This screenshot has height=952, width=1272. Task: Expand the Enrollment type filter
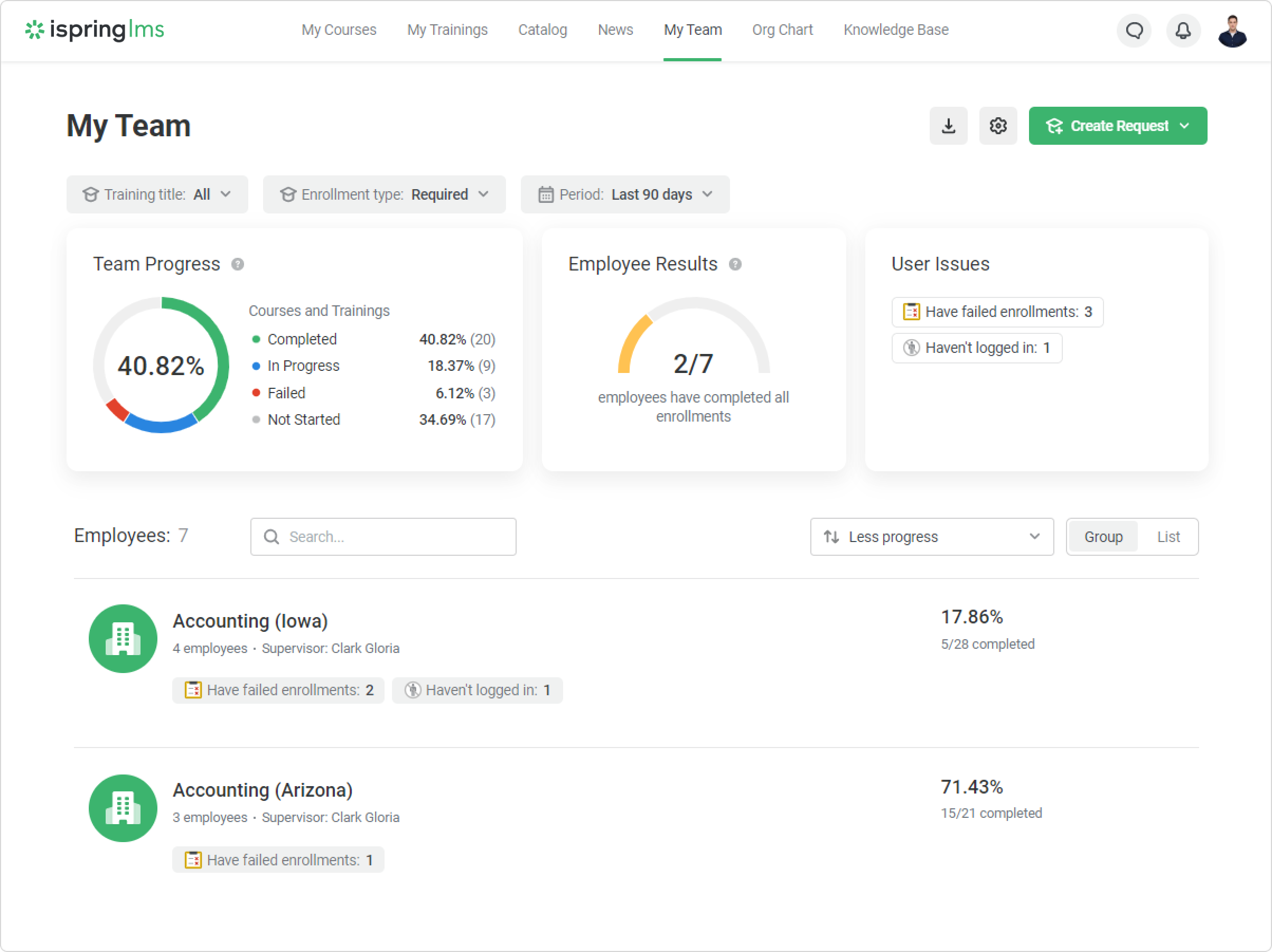pos(384,194)
